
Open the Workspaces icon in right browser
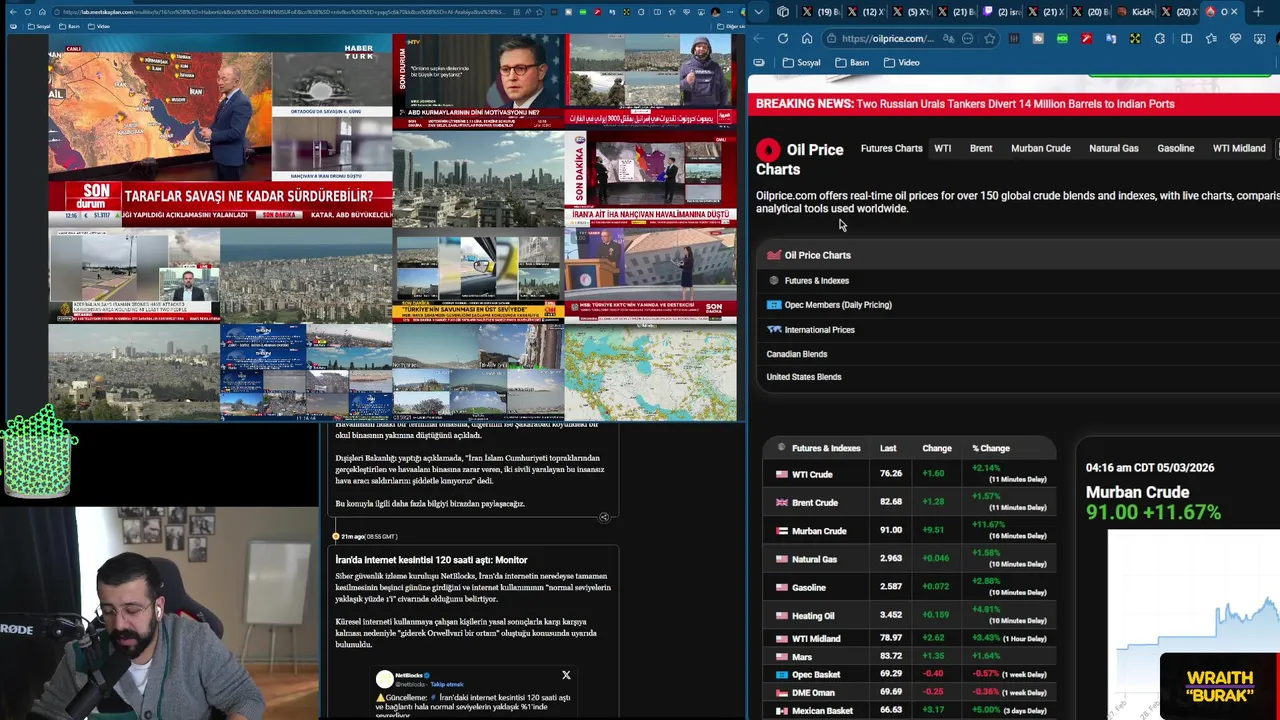click(783, 12)
